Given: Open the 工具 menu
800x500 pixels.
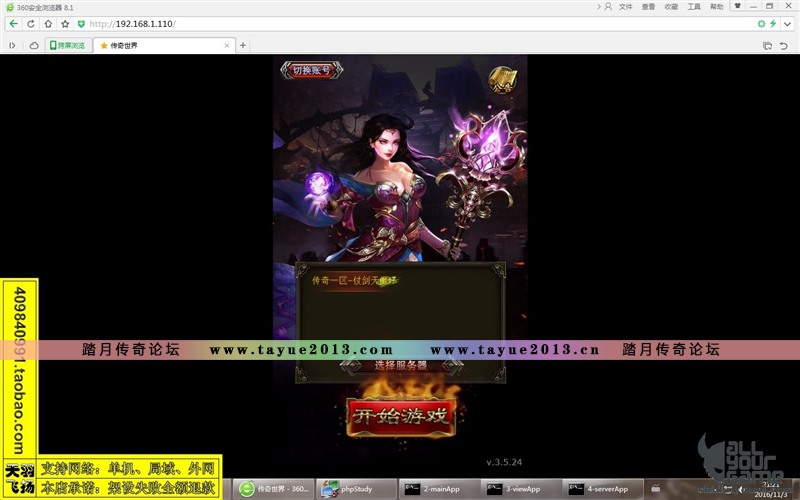Looking at the screenshot, I should pyautogui.click(x=693, y=7).
